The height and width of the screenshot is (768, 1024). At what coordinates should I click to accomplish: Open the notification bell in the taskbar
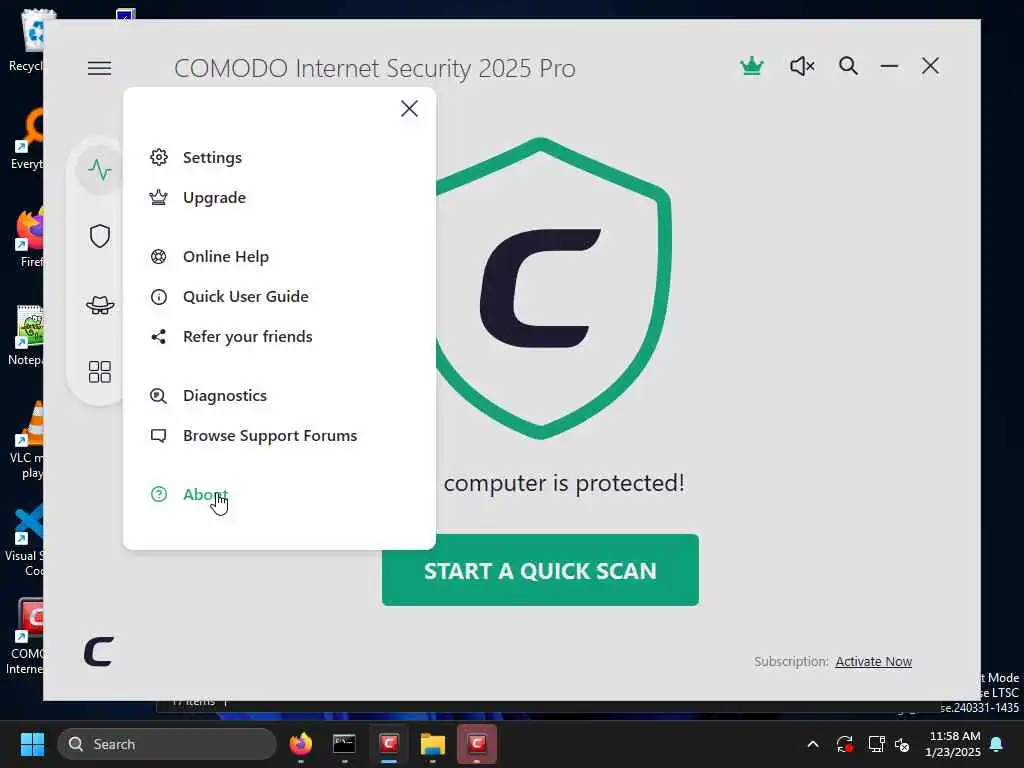pos(997,744)
